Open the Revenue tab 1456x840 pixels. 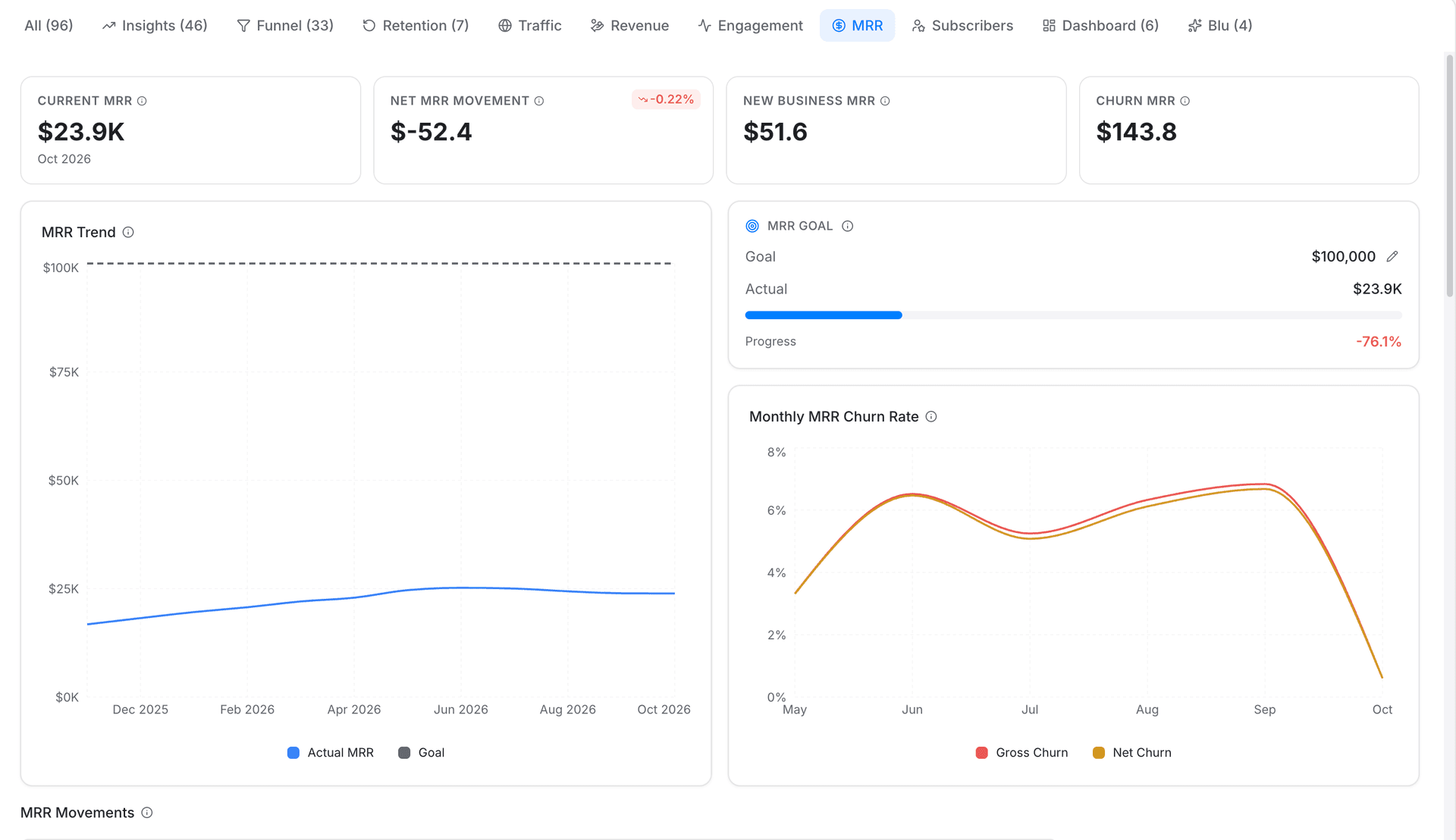[x=629, y=25]
